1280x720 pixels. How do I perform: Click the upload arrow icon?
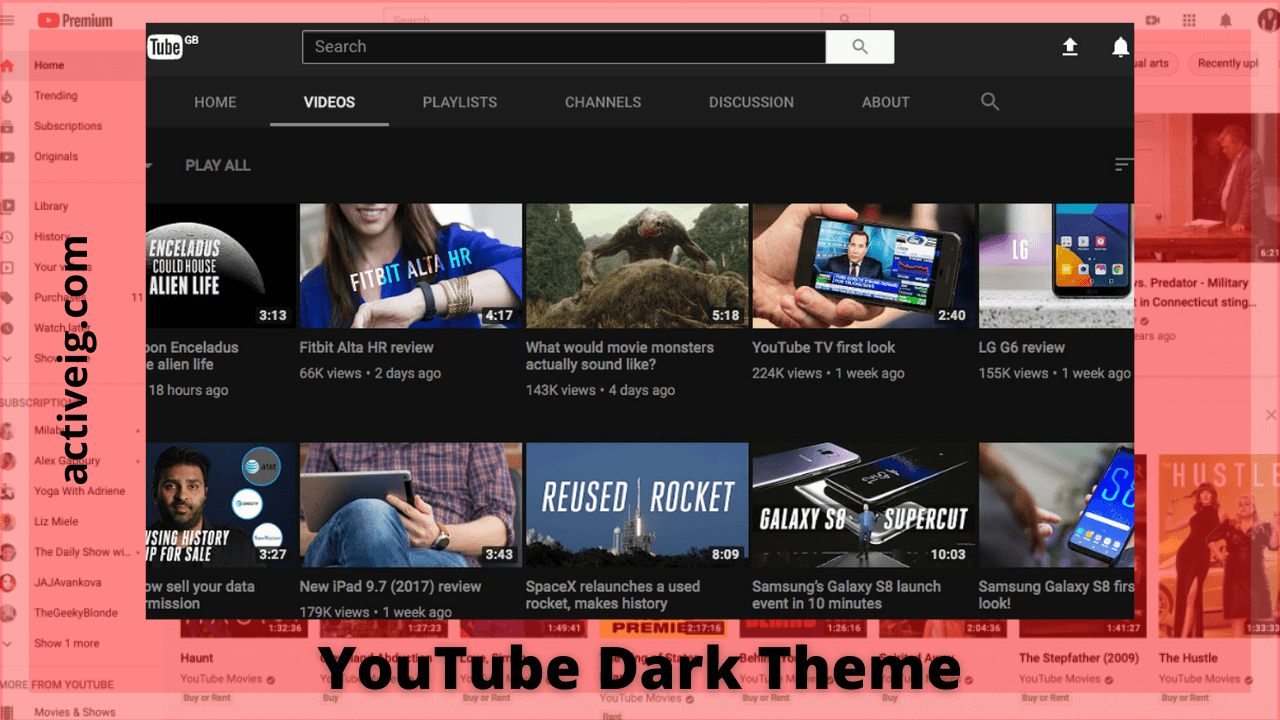pos(1070,47)
